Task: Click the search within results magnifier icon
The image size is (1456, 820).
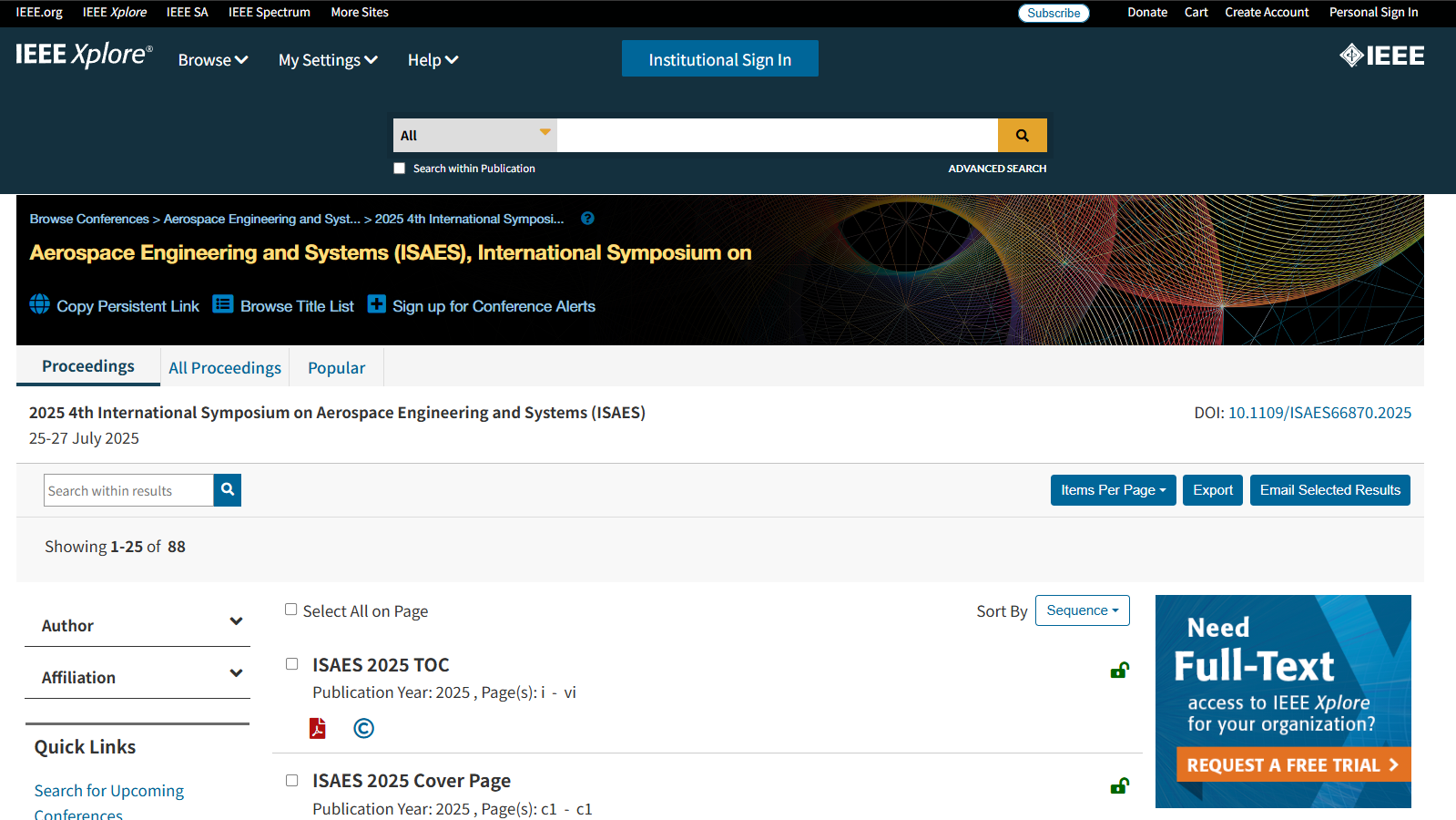Action: coord(228,490)
